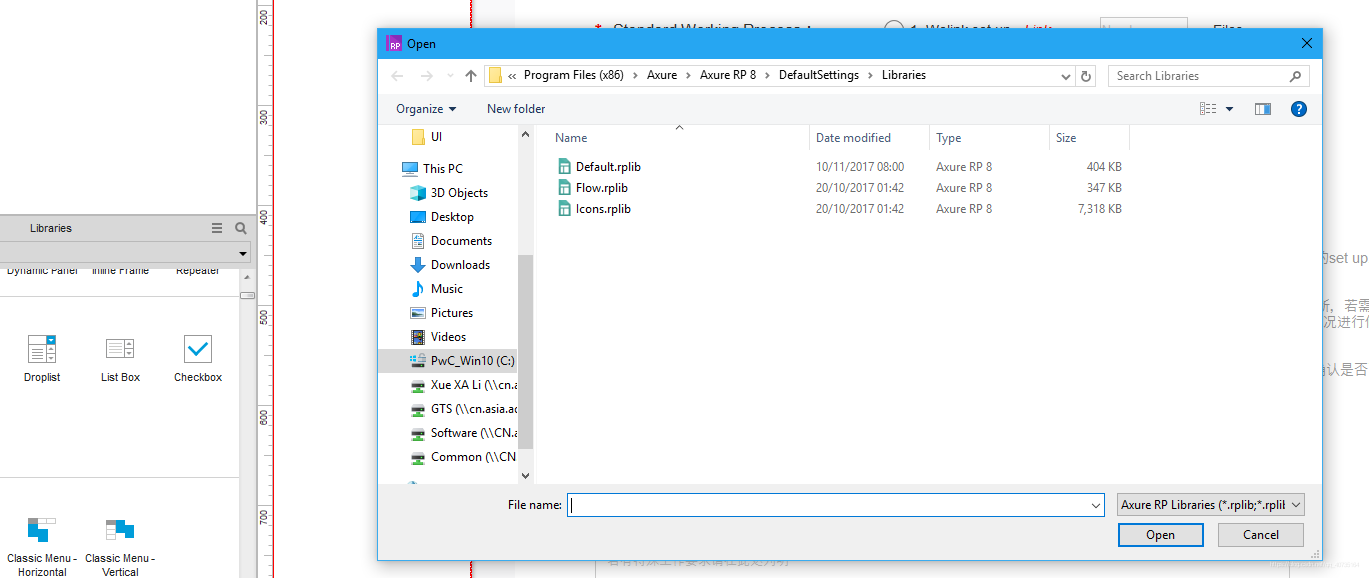The width and height of the screenshot is (1369, 578).
Task: Select Default.rplib file
Action: point(608,167)
